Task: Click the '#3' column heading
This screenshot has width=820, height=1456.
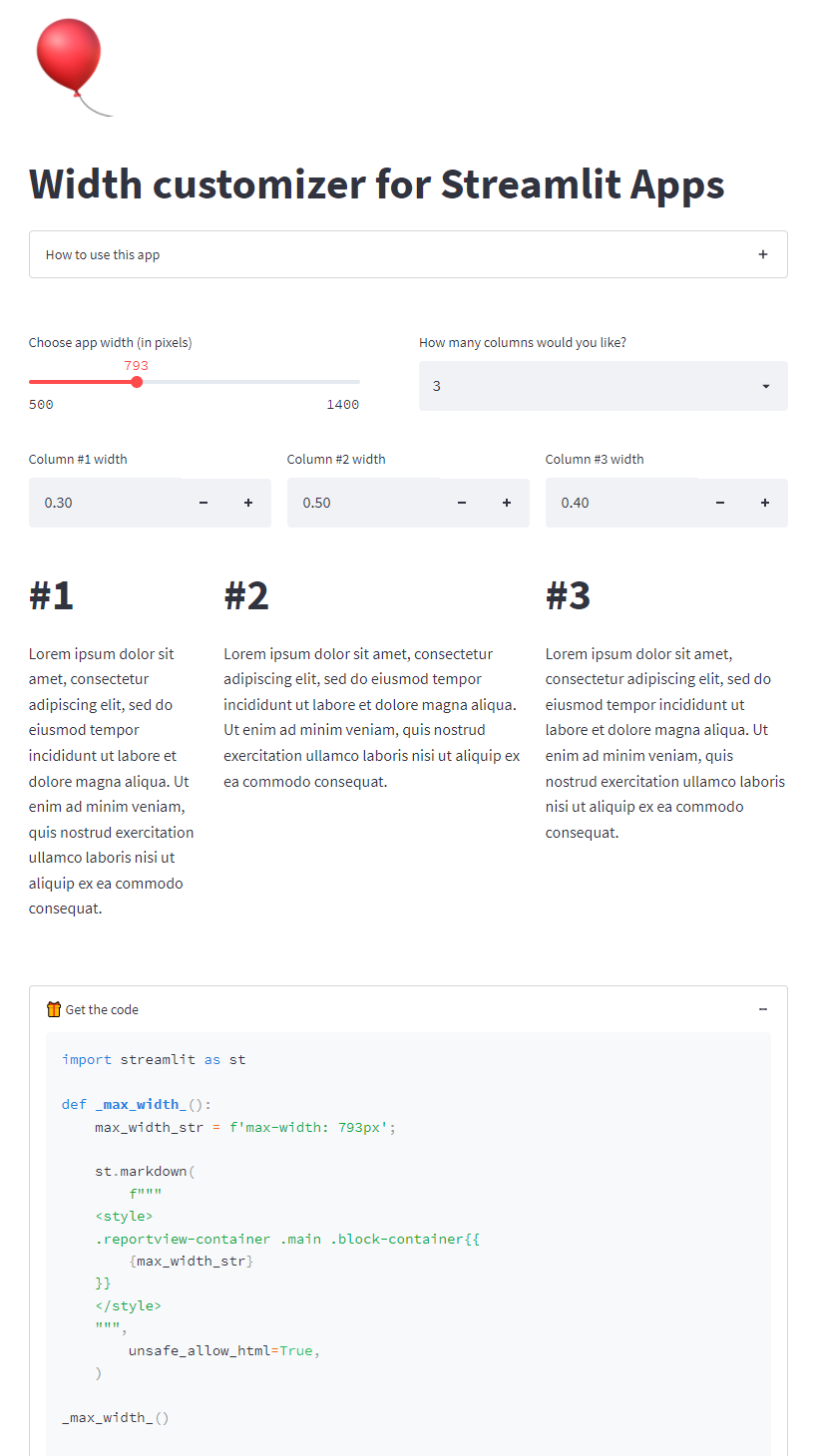Action: point(568,595)
